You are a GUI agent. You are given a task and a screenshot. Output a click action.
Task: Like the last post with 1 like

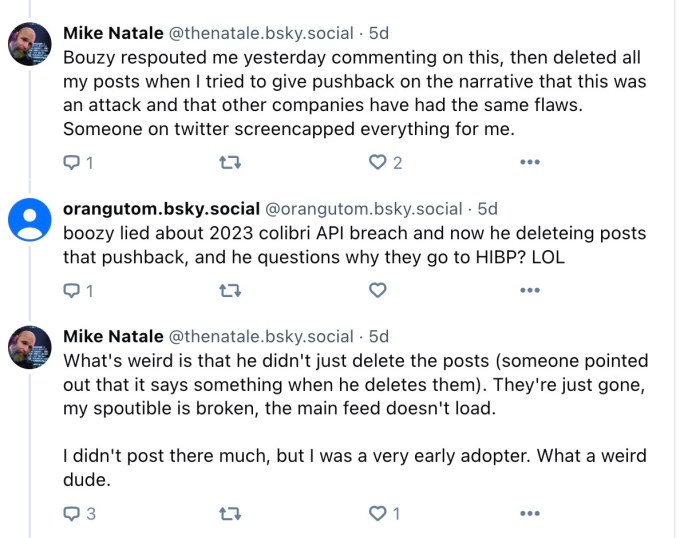click(x=378, y=514)
